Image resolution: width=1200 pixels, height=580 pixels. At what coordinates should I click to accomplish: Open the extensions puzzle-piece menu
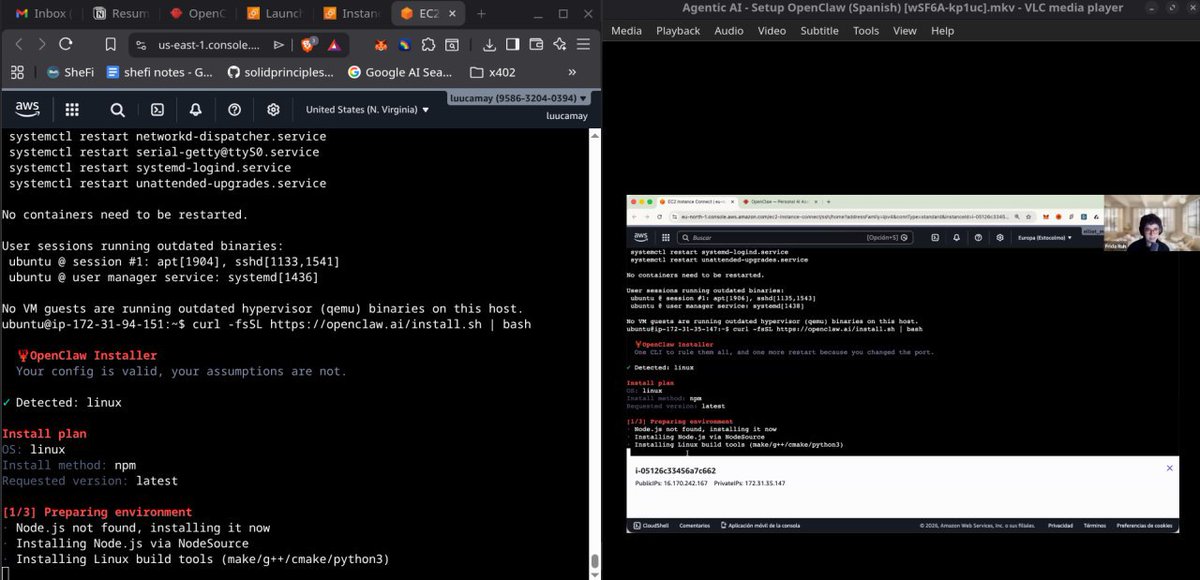(429, 45)
